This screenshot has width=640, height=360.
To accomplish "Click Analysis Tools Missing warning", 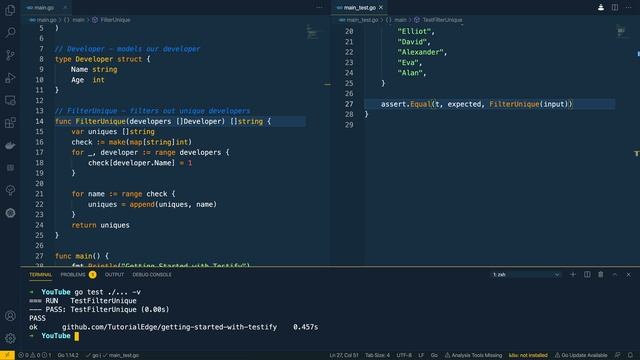I will 473,355.
